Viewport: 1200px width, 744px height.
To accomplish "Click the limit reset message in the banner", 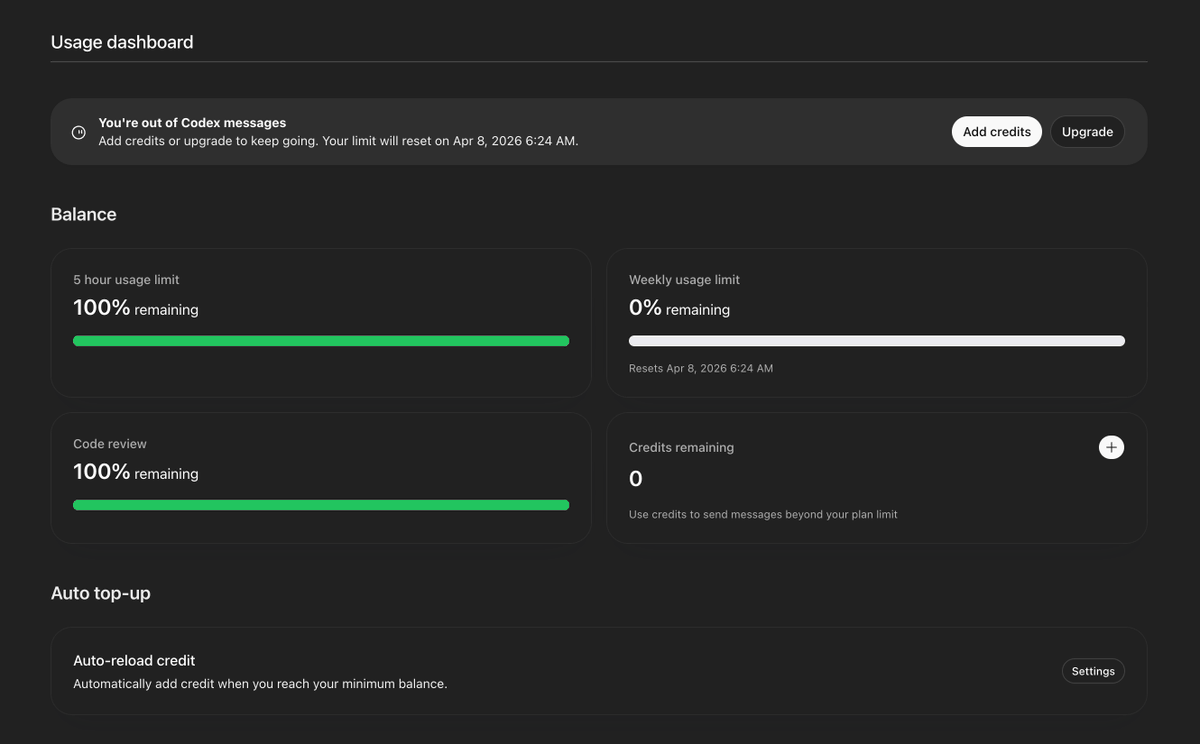I will point(338,141).
